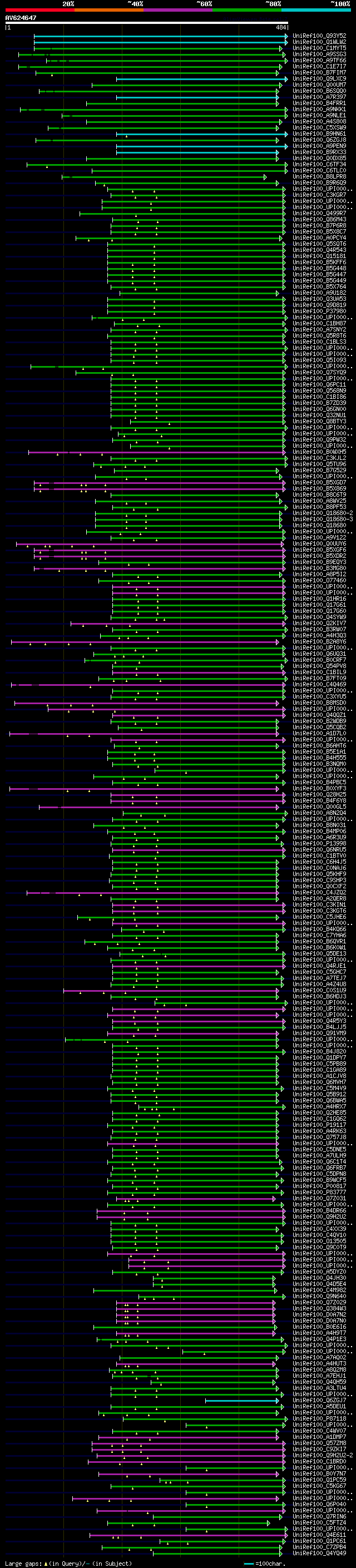The image size is (356, 1568).
Task: Click UniRef100_B4FRR1 text
Action: (319, 103)
